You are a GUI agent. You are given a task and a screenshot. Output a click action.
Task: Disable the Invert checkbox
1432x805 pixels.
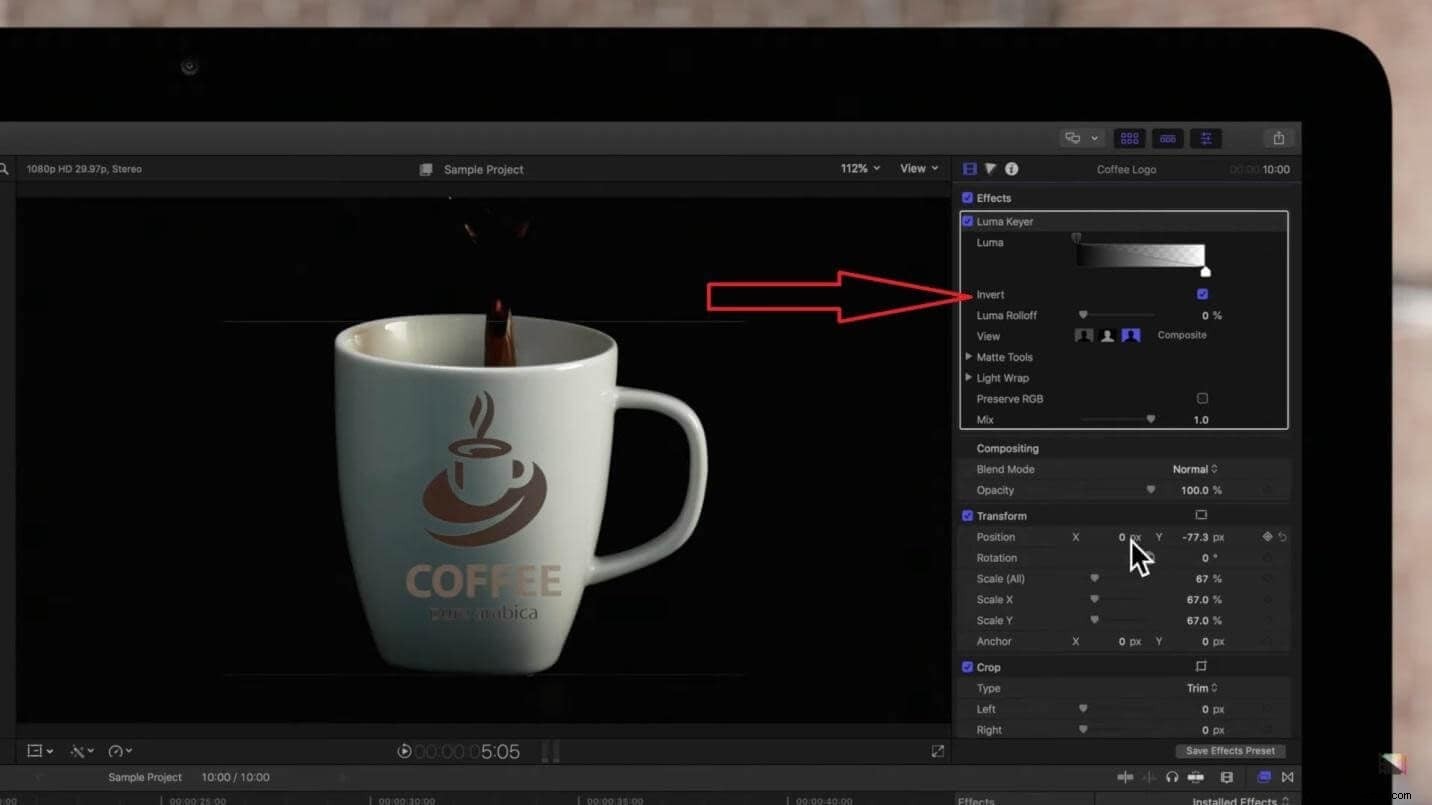coord(1202,294)
